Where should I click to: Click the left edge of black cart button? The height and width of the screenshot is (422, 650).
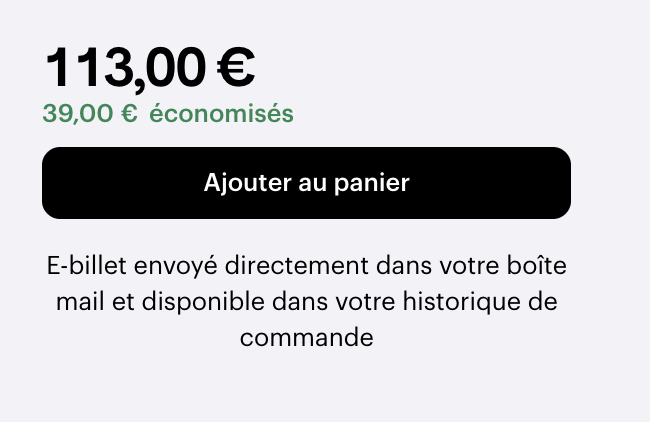point(50,183)
